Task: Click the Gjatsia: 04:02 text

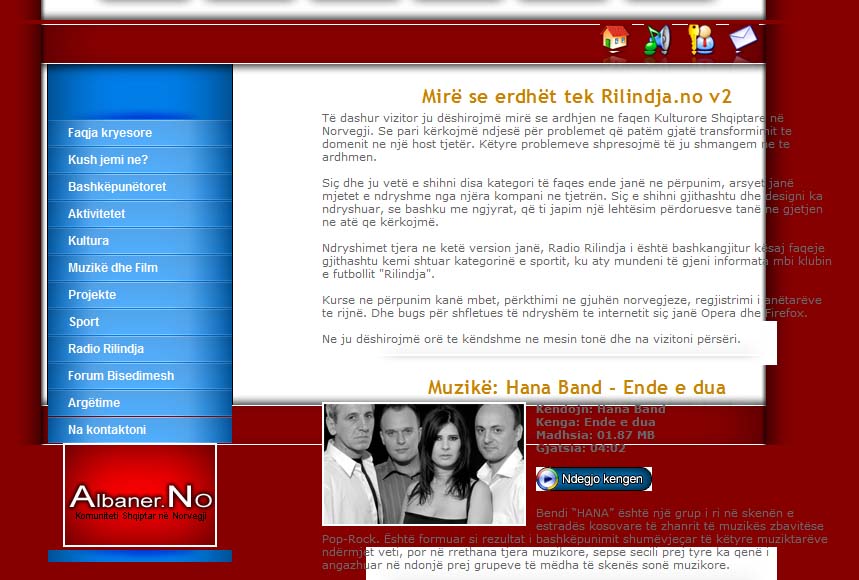Action: [581, 449]
